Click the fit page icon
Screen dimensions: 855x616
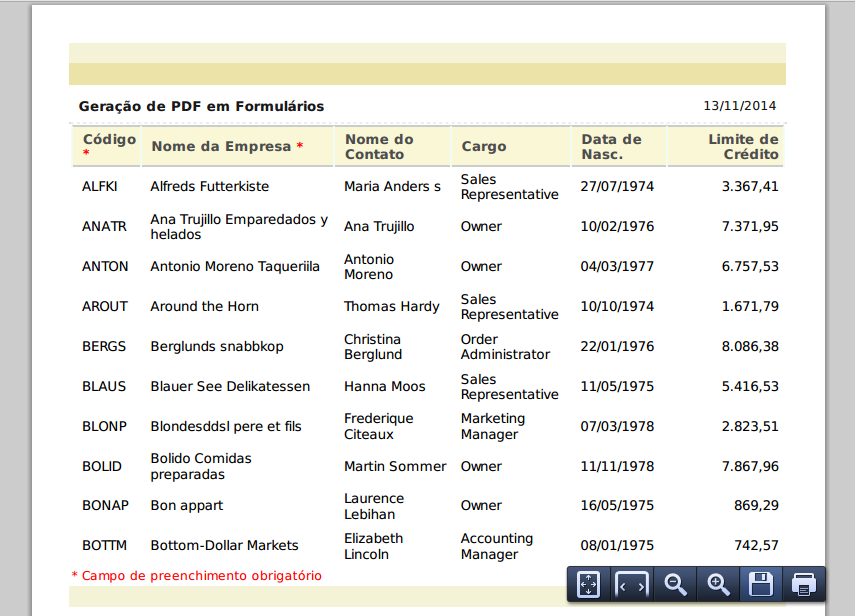(589, 585)
